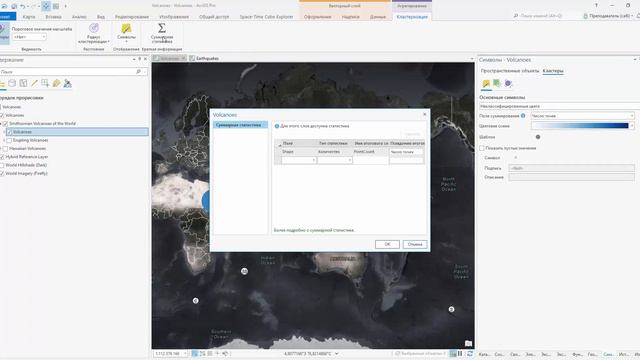Select the Explore tool in quick access toolbar
This screenshot has width=640, height=360.
tap(46, 6)
